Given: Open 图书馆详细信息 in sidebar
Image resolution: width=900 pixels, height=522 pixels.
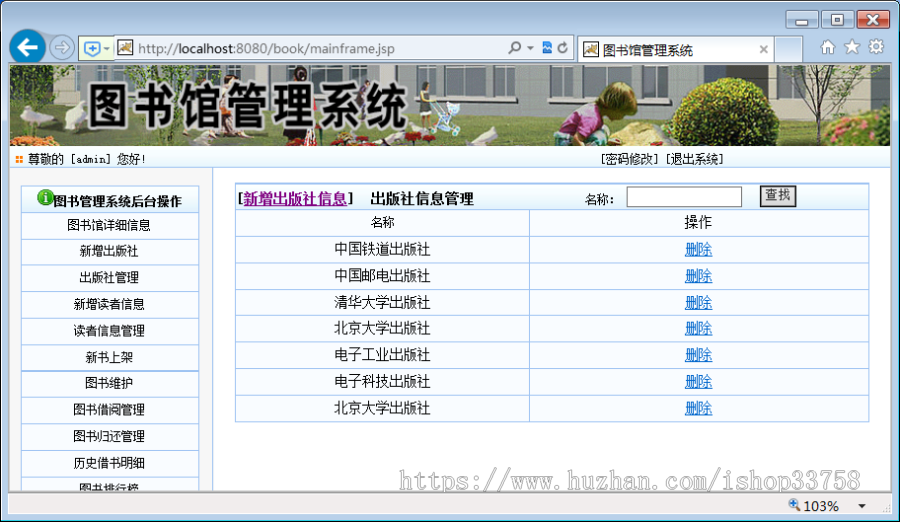Looking at the screenshot, I should [109, 225].
